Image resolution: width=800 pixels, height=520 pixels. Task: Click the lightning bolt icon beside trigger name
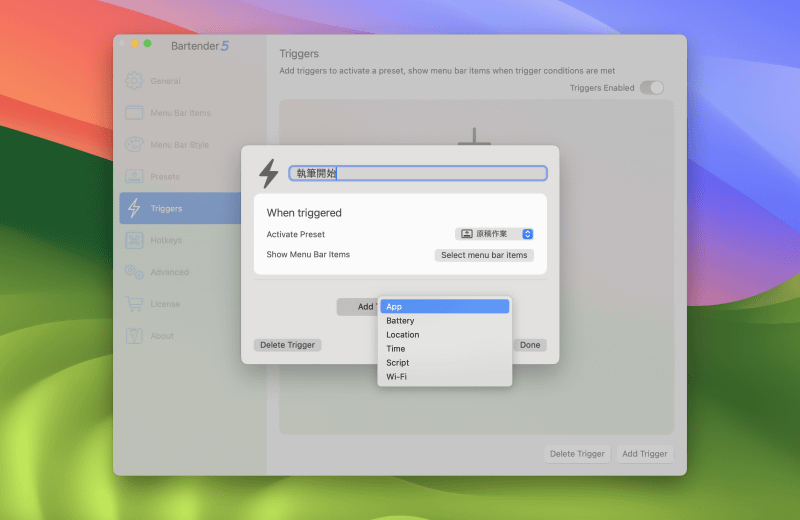(269, 174)
